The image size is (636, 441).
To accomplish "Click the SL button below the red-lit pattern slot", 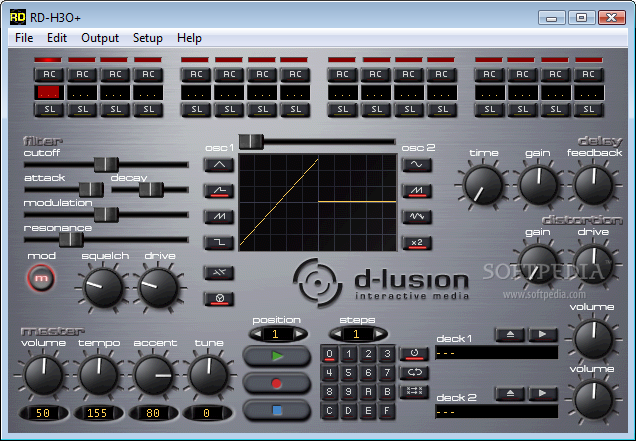I will coord(49,110).
